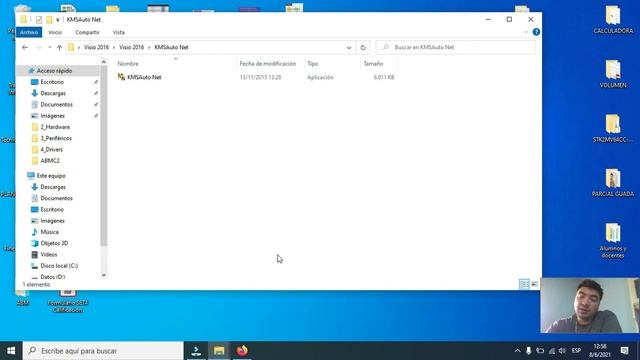Open the clock and date display

(600, 351)
